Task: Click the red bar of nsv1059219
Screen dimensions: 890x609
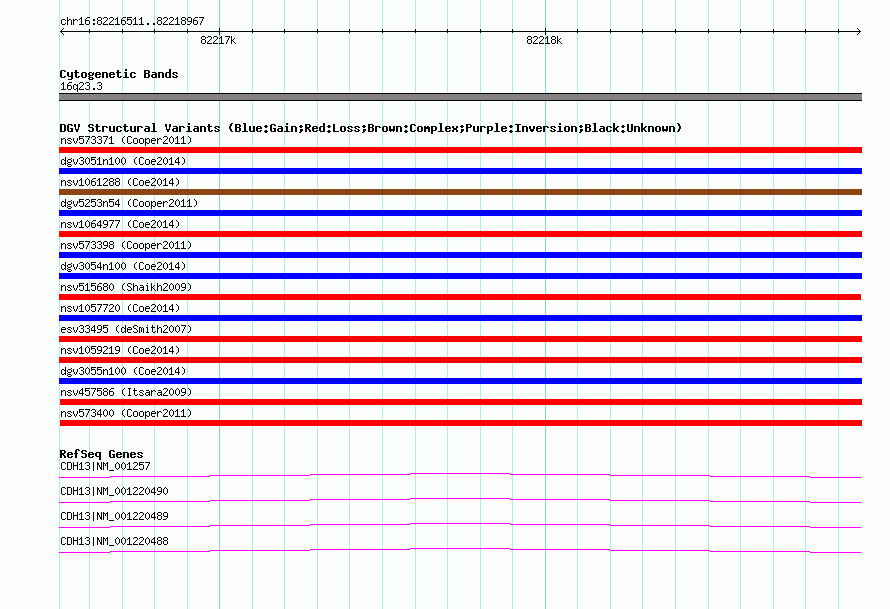Action: [x=460, y=360]
